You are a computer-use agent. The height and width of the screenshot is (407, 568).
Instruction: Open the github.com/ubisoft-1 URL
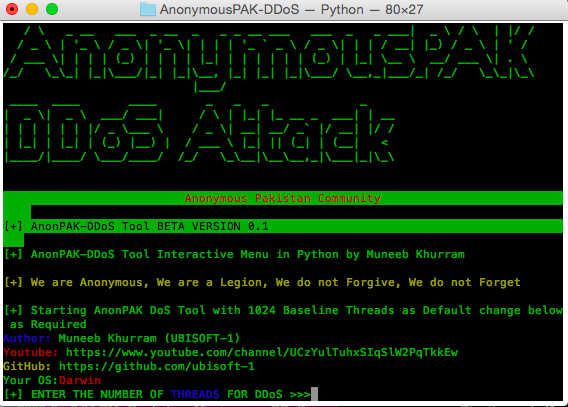(x=157, y=366)
